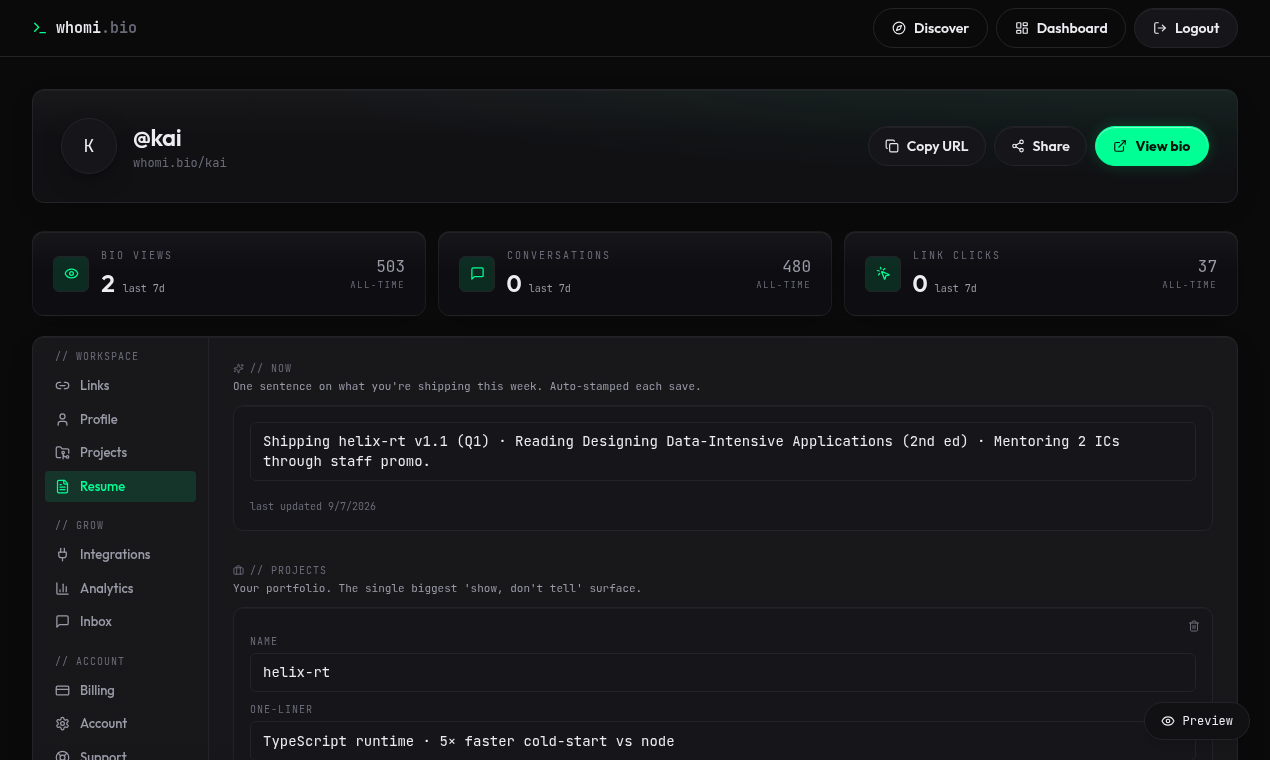Click the share nodes icon in Share
1270x760 pixels.
pyautogui.click(x=1018, y=146)
